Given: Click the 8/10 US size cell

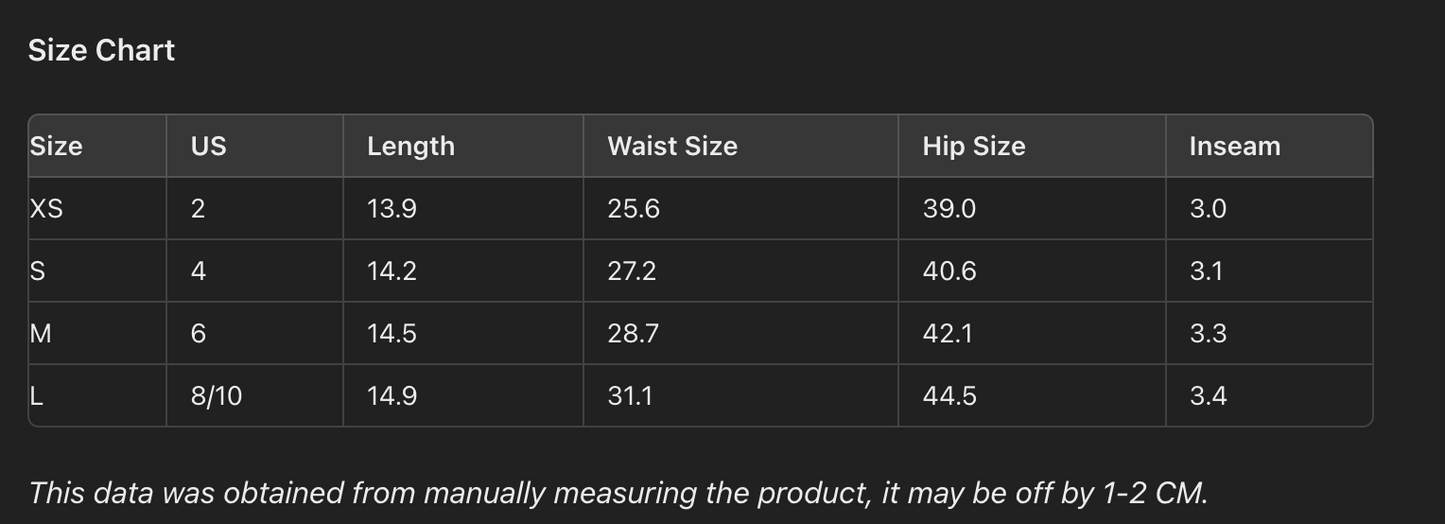Looking at the screenshot, I should click(216, 396).
